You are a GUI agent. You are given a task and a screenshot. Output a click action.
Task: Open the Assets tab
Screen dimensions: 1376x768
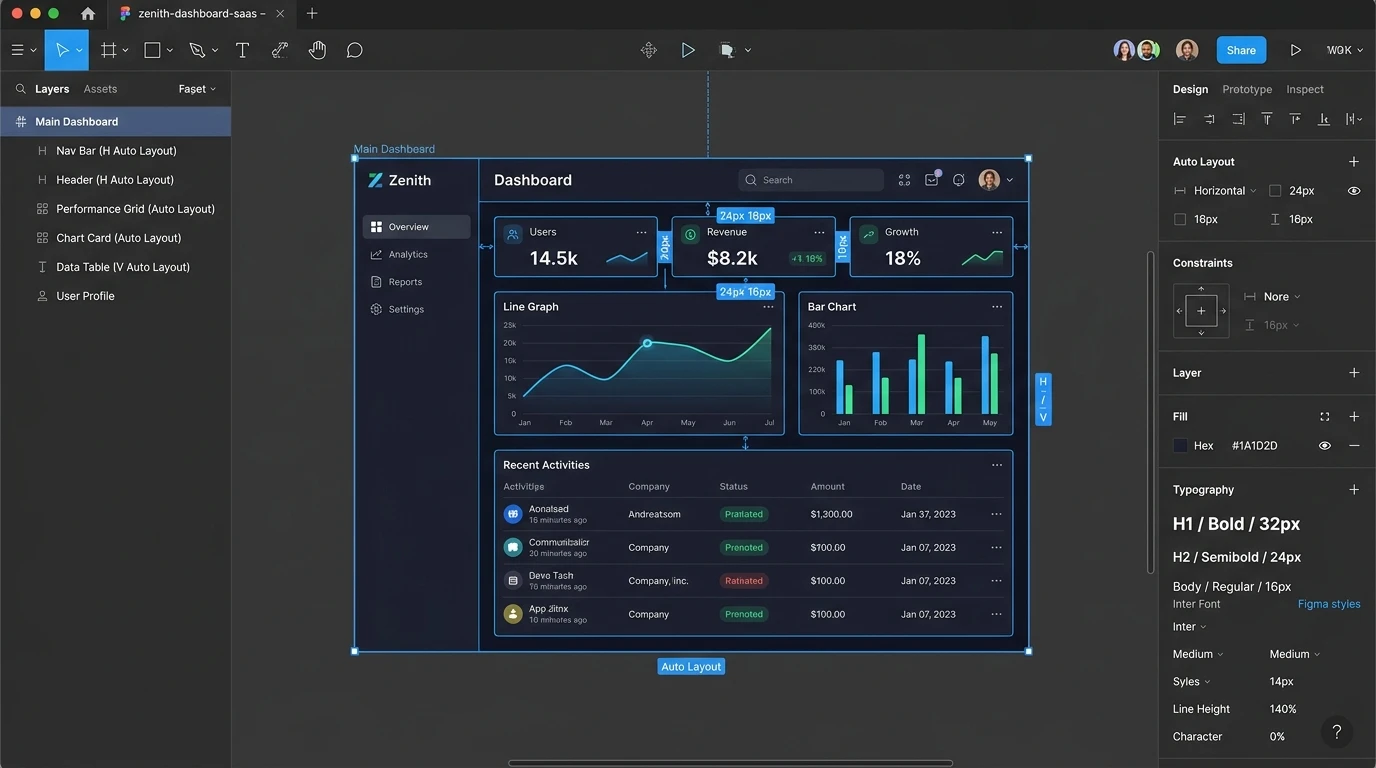(x=100, y=89)
